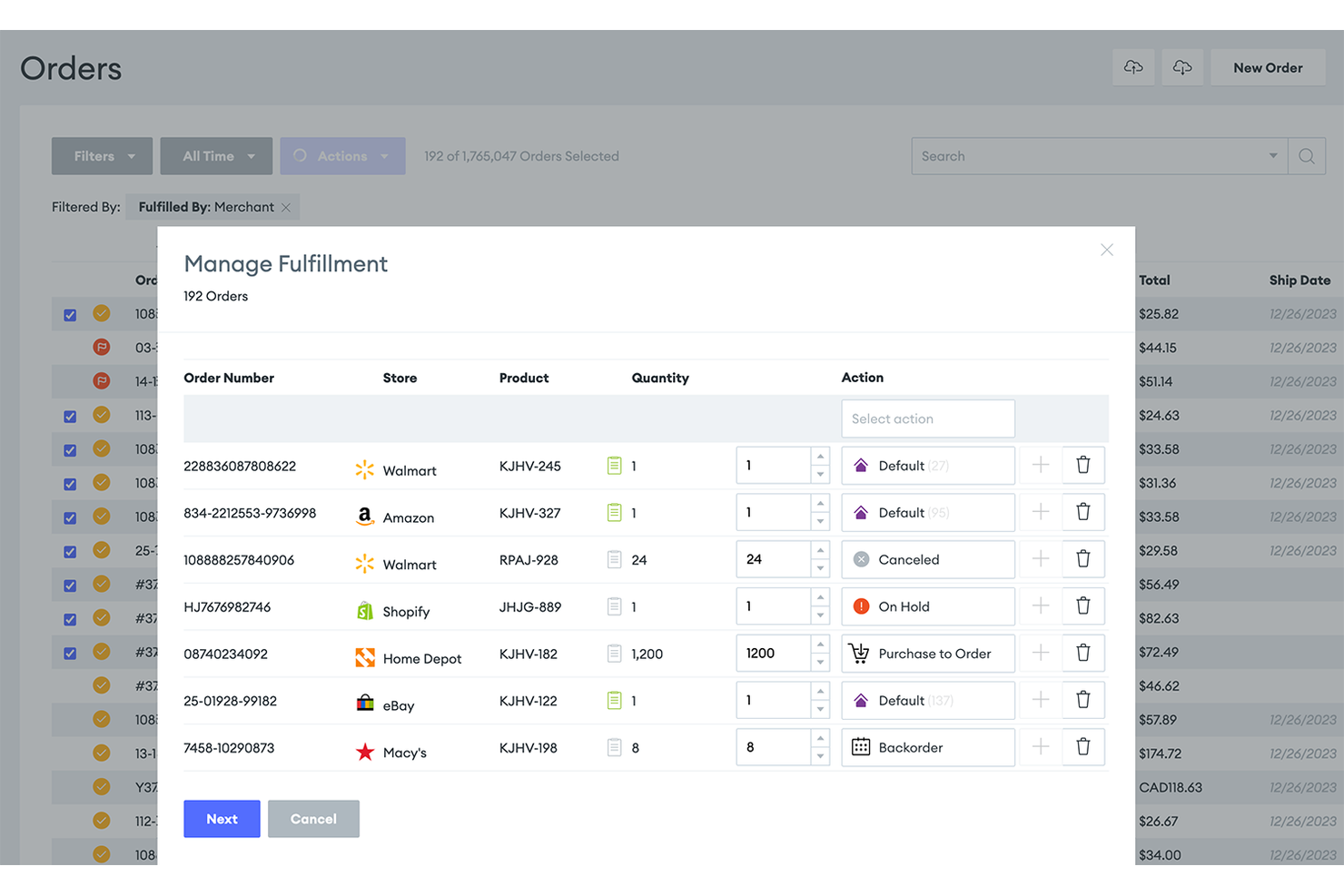The width and height of the screenshot is (1344, 896).
Task: Click the Next button in Manage Fulfillment
Action: 222,818
